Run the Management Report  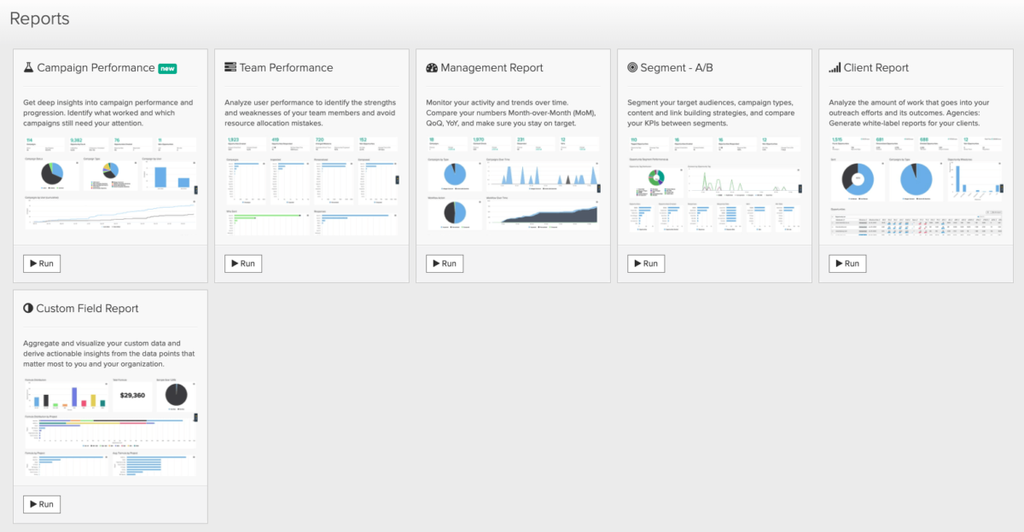tap(445, 264)
